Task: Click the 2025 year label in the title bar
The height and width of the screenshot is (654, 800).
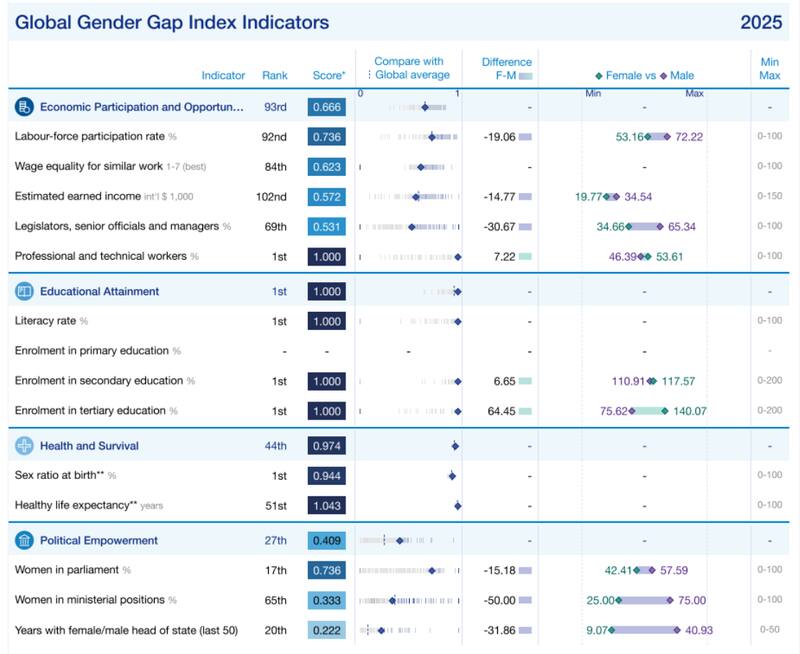Action: click(761, 22)
